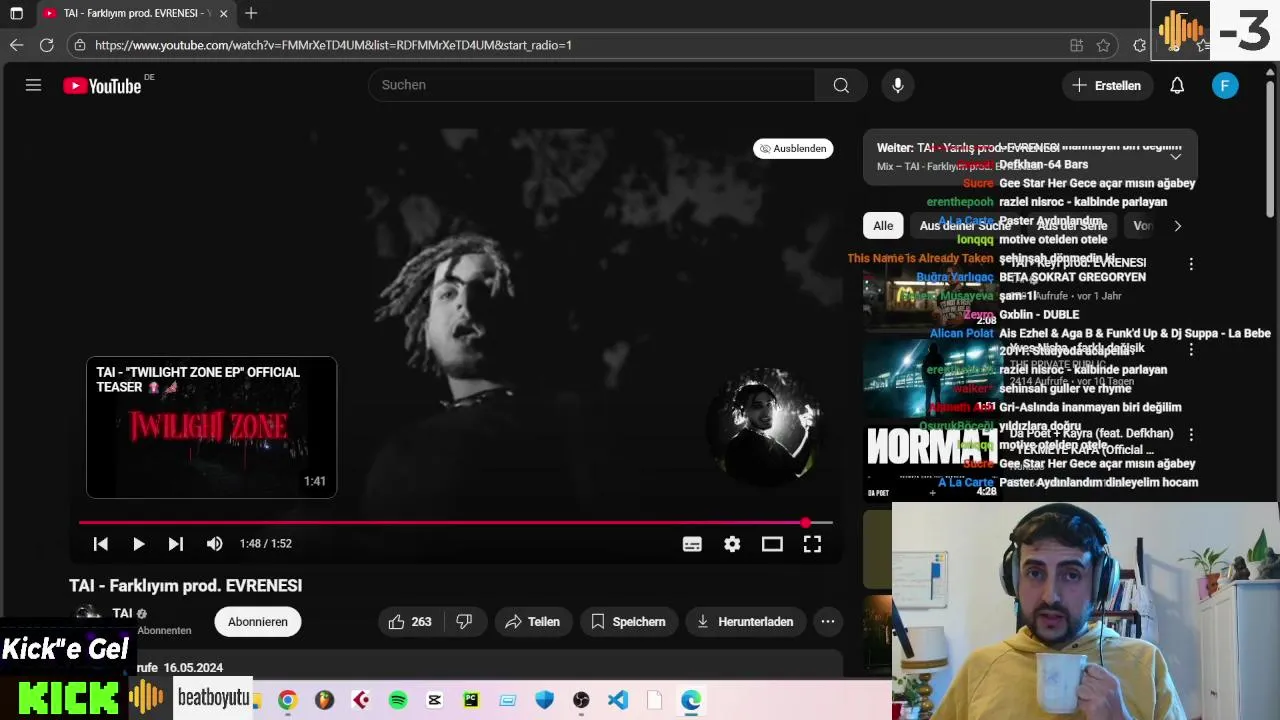The image size is (1280, 720).
Task: Go to the previous video
Action: tap(100, 544)
